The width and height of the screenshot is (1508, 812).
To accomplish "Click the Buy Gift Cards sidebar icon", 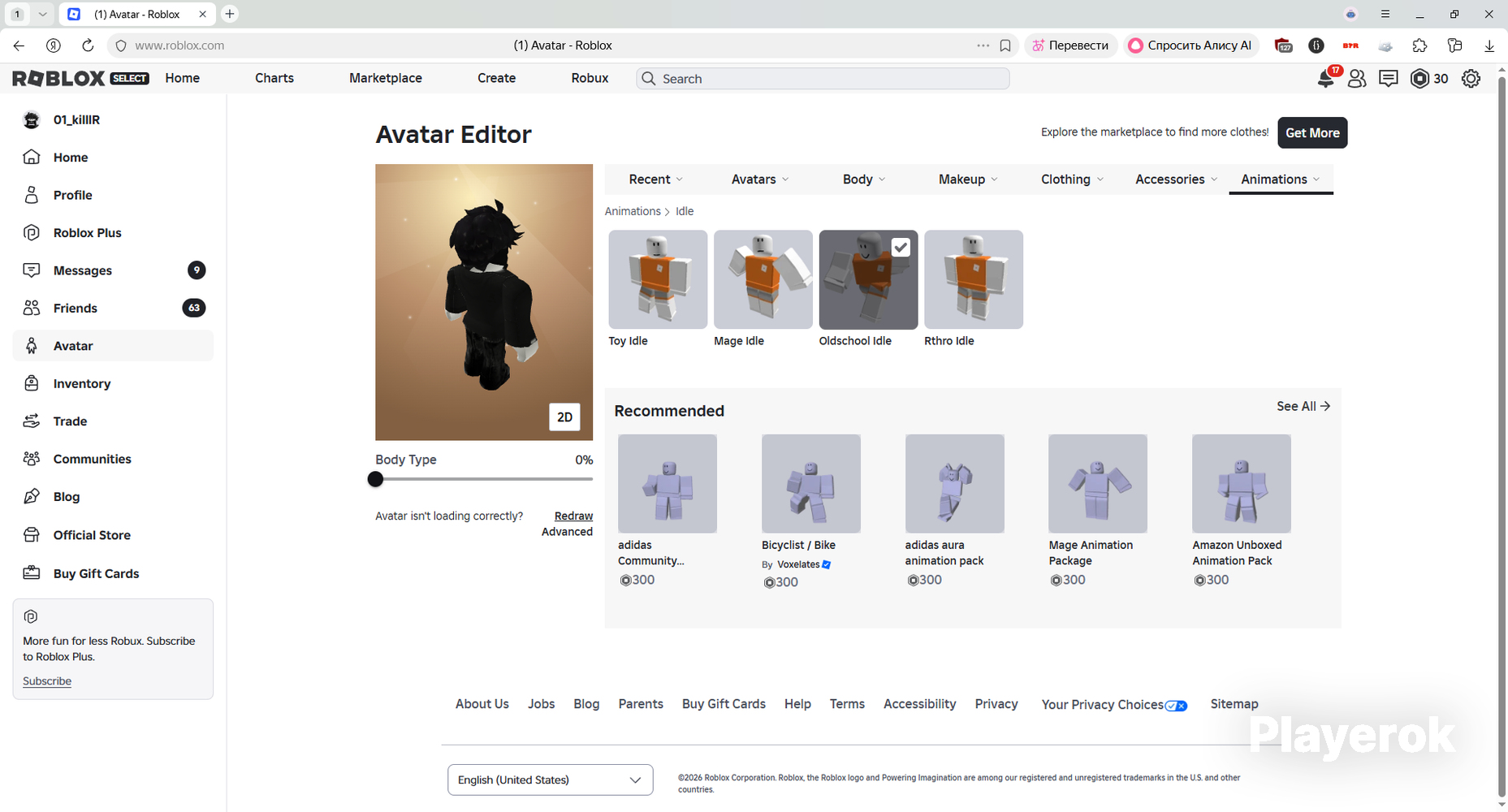I will [32, 572].
